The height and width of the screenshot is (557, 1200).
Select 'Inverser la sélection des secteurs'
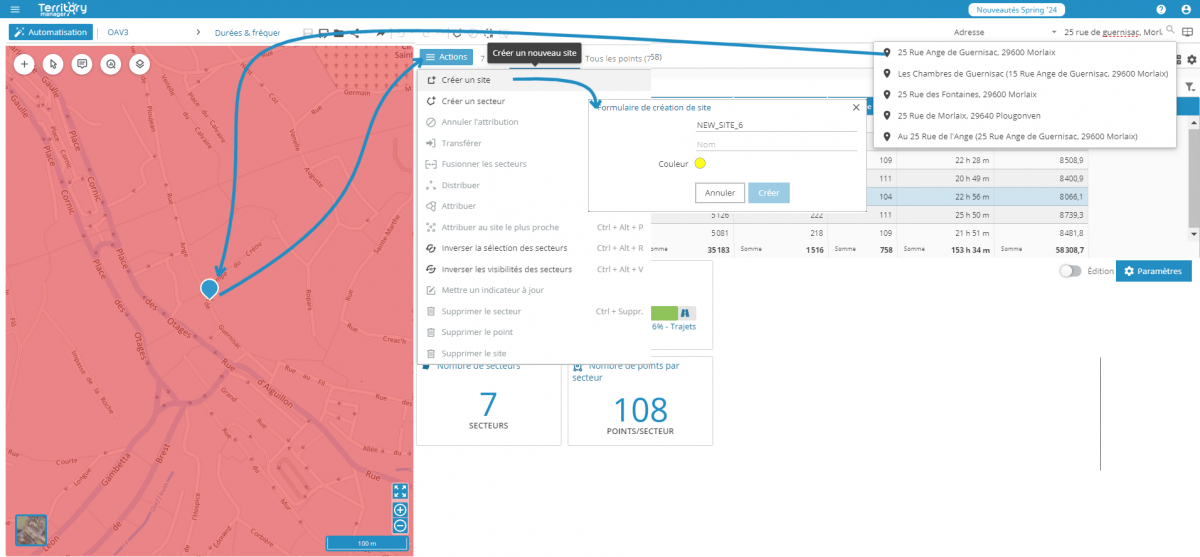(x=504, y=248)
